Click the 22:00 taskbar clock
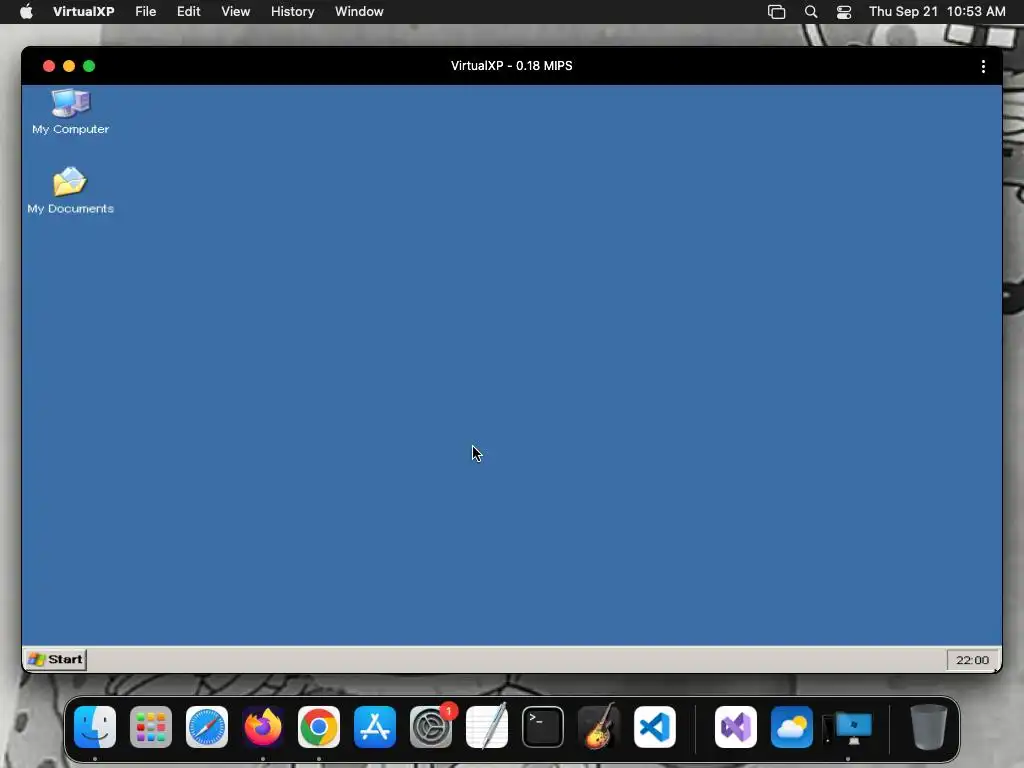The width and height of the screenshot is (1024, 768). (x=972, y=660)
